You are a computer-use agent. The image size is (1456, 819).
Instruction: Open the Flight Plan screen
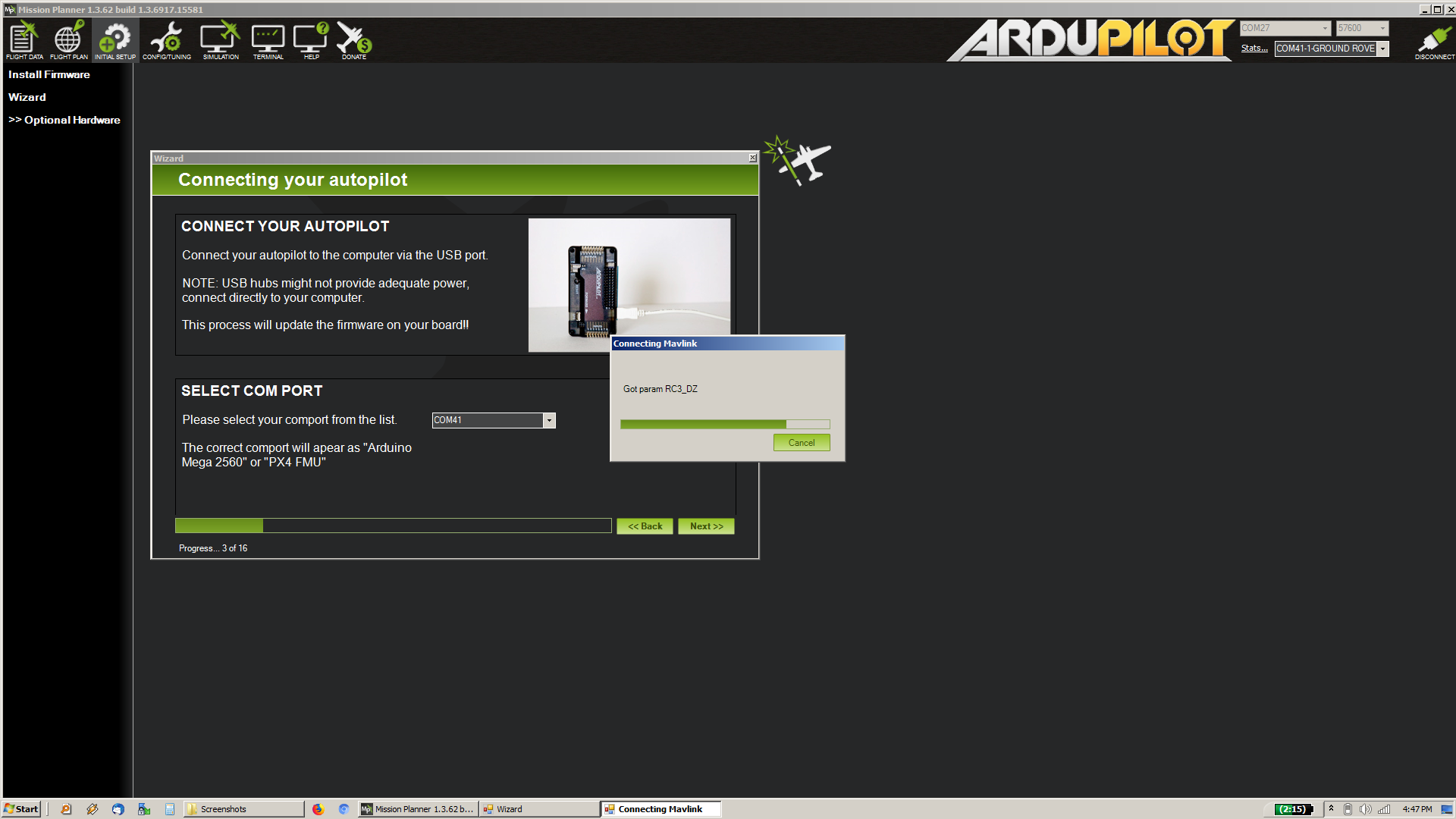pos(68,40)
